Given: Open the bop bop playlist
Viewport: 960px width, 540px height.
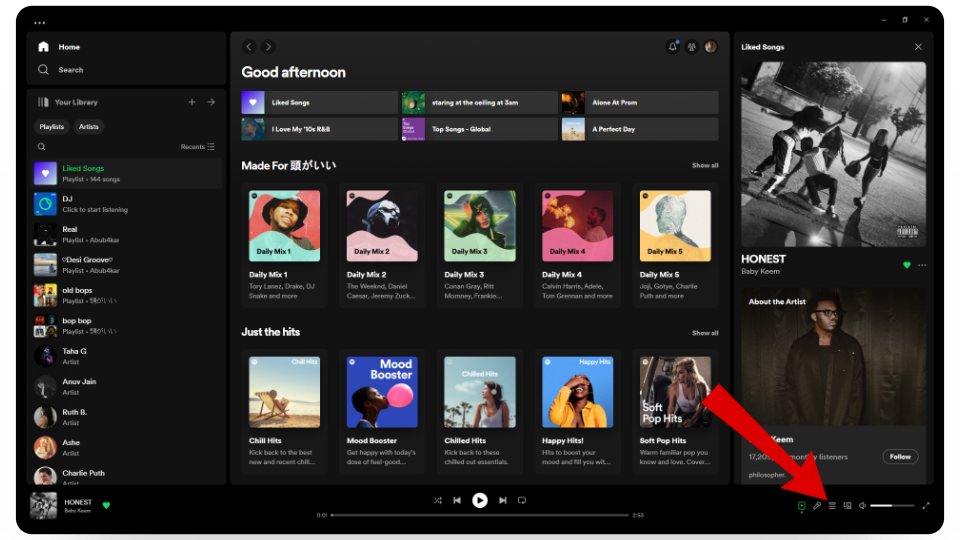Looking at the screenshot, I should coord(127,326).
